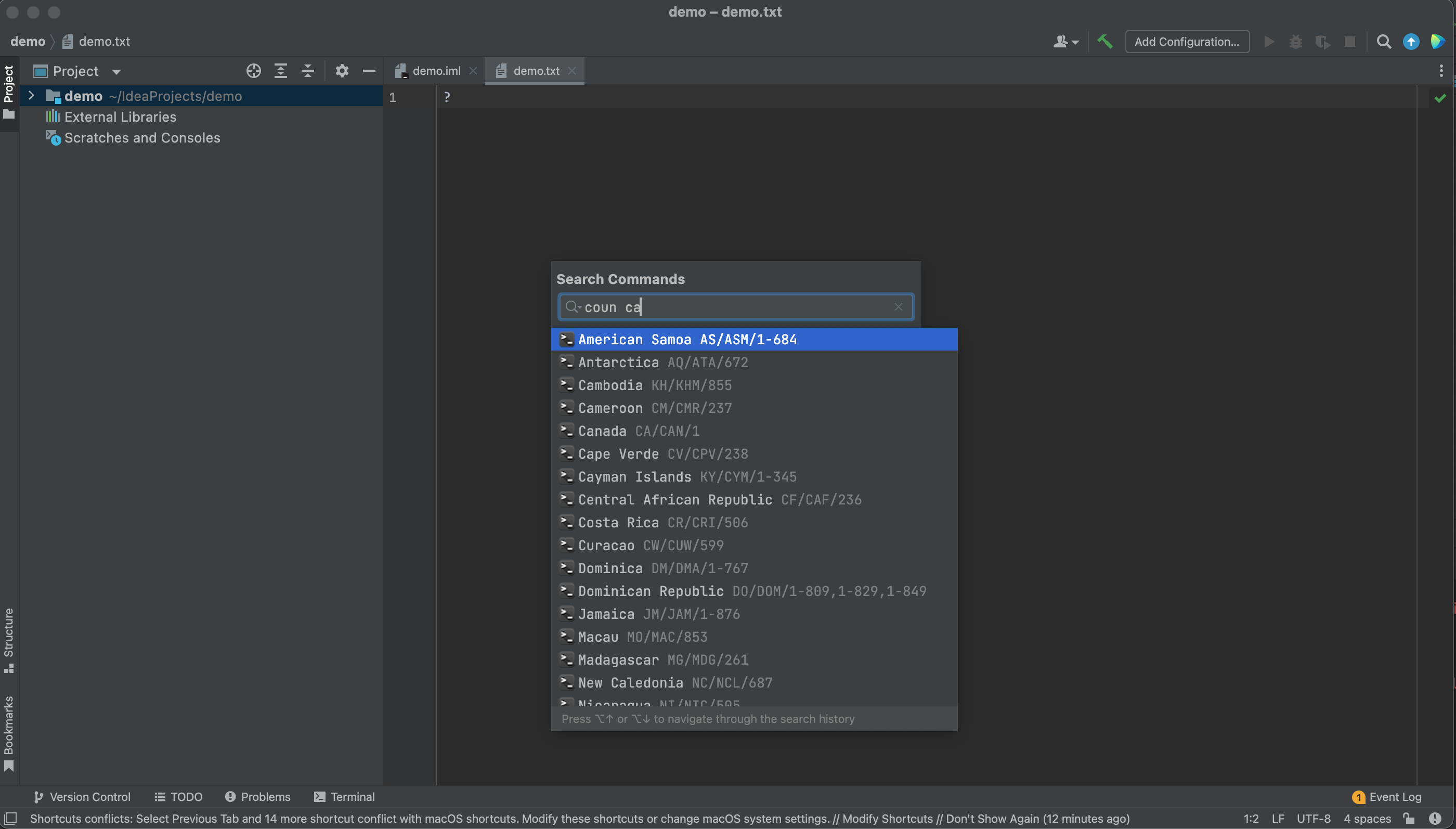The height and width of the screenshot is (829, 1456).
Task: Open the Terminal tool window
Action: 344,797
